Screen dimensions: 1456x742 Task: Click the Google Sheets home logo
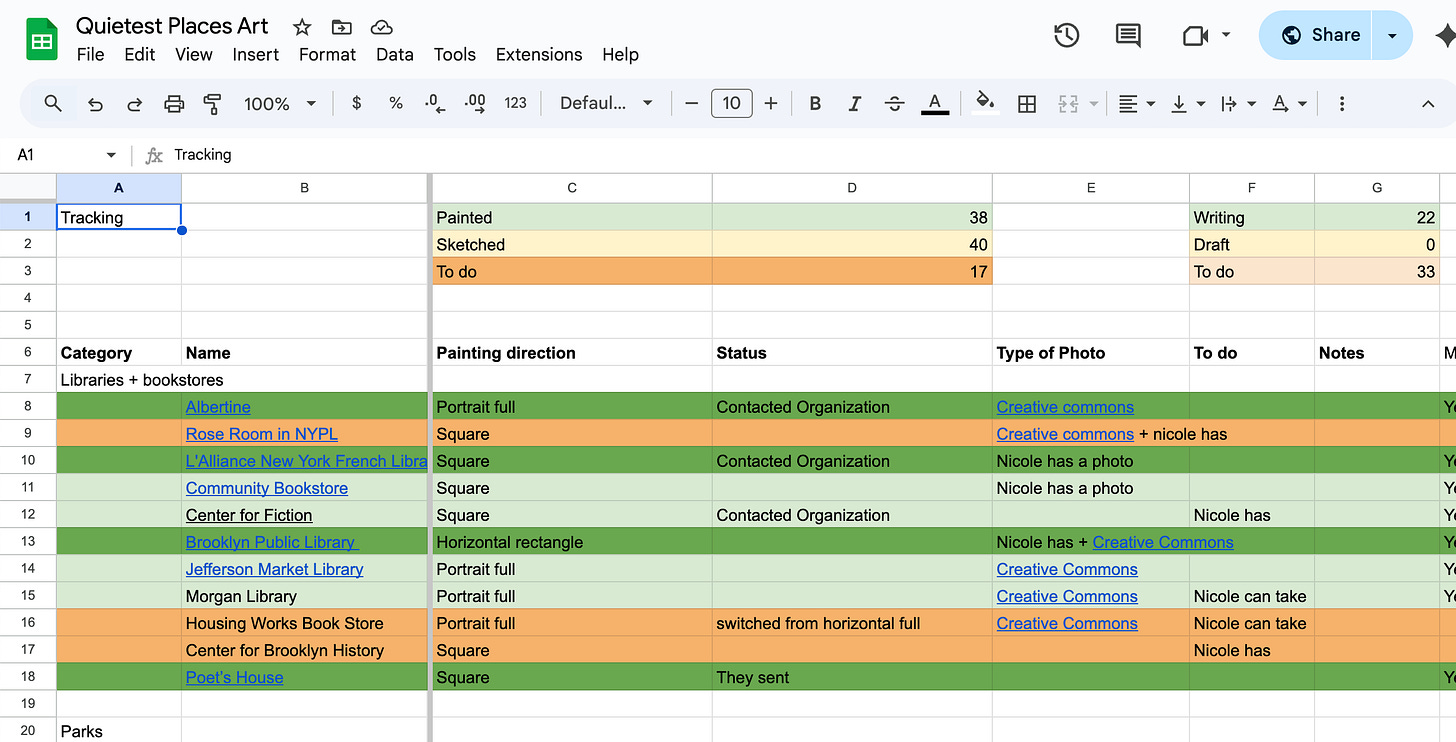(42, 40)
